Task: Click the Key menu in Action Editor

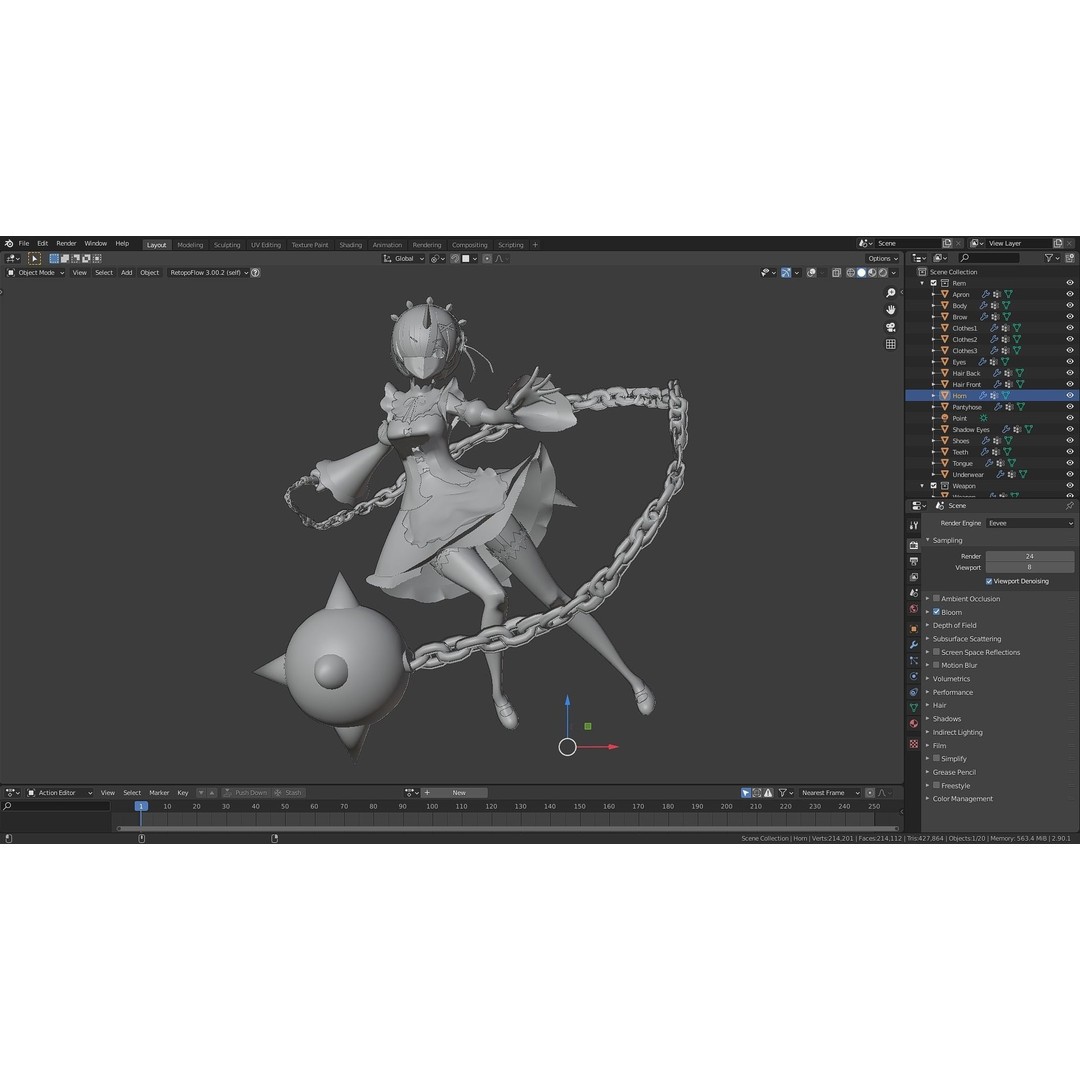Action: tap(183, 793)
